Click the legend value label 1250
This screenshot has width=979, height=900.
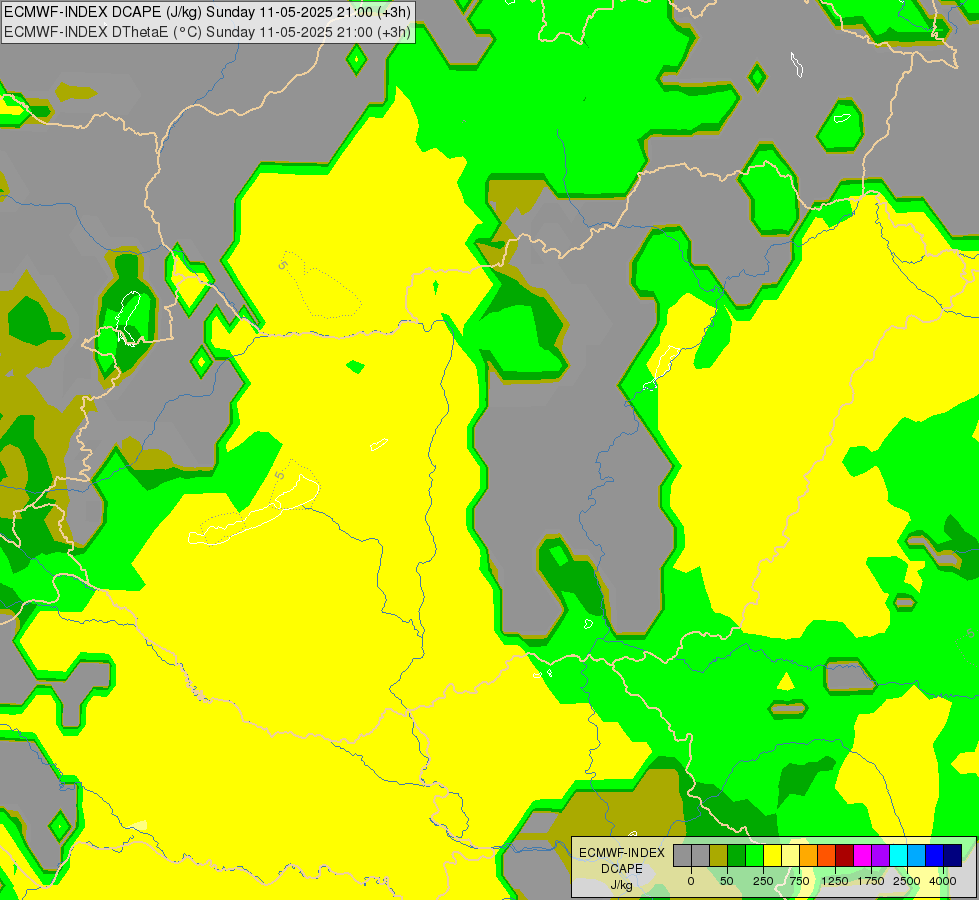[835, 881]
